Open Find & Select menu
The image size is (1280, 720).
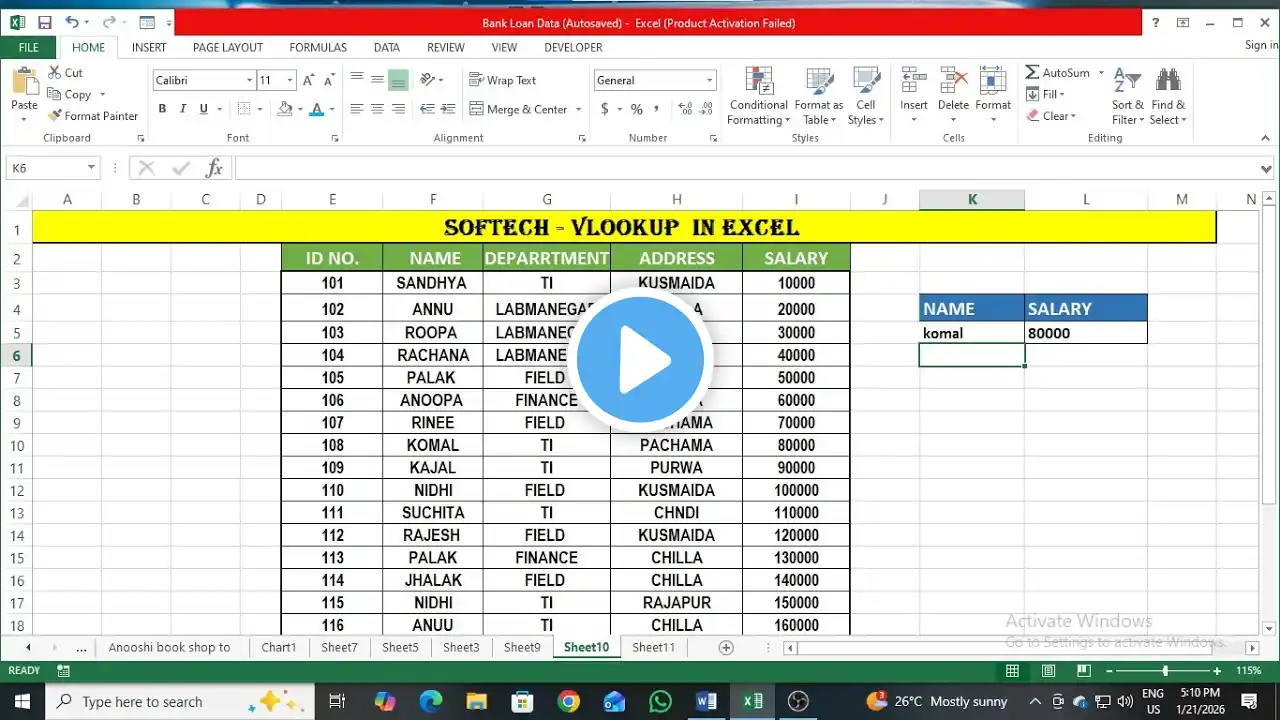click(1168, 96)
